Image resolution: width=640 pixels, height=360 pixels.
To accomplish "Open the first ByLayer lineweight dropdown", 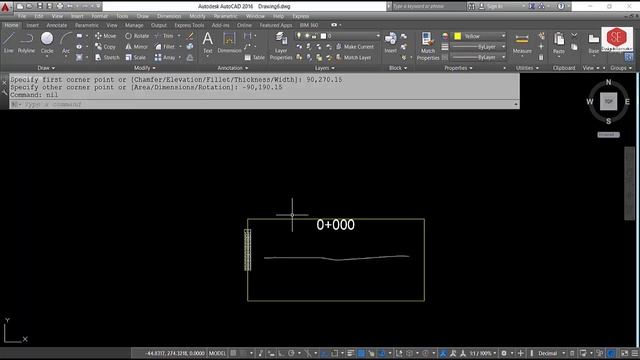I will (478, 47).
